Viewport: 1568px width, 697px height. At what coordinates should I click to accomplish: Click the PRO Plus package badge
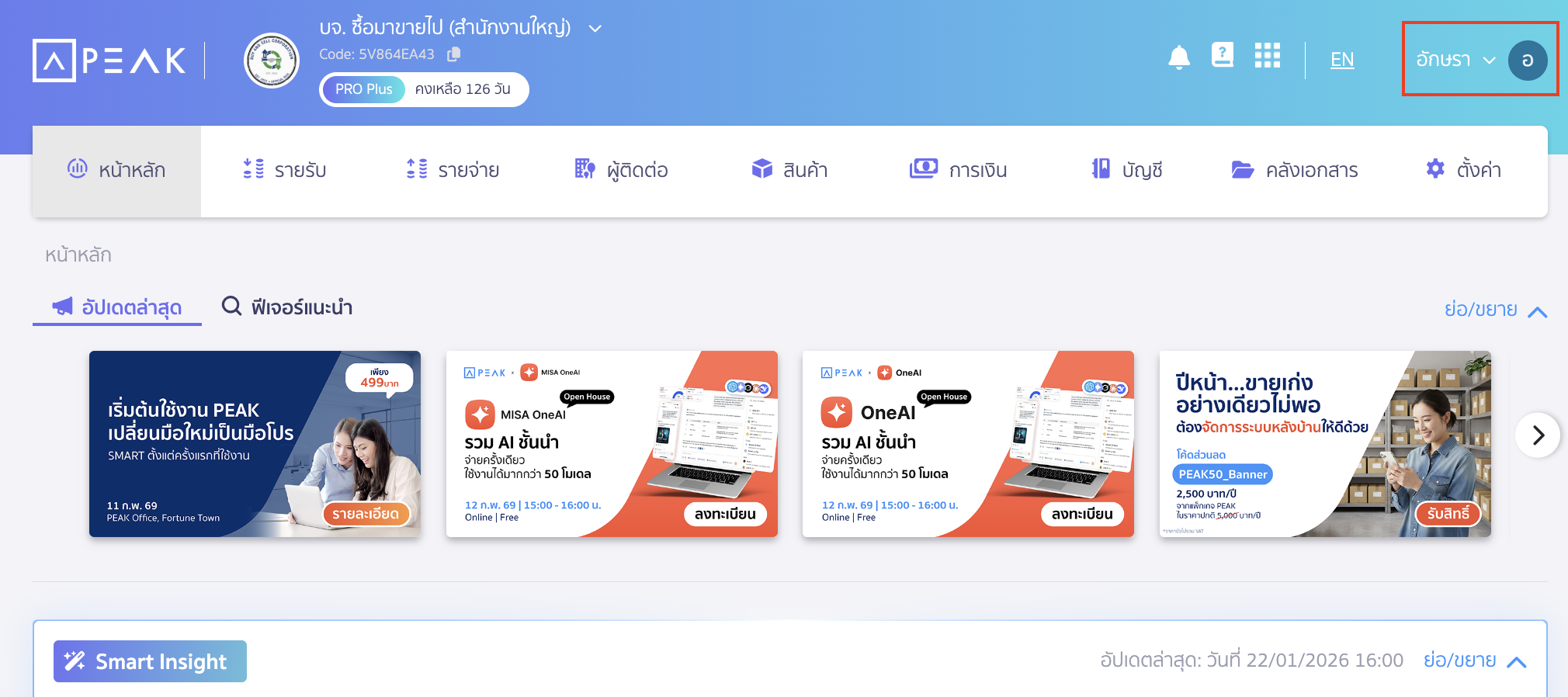tap(363, 89)
